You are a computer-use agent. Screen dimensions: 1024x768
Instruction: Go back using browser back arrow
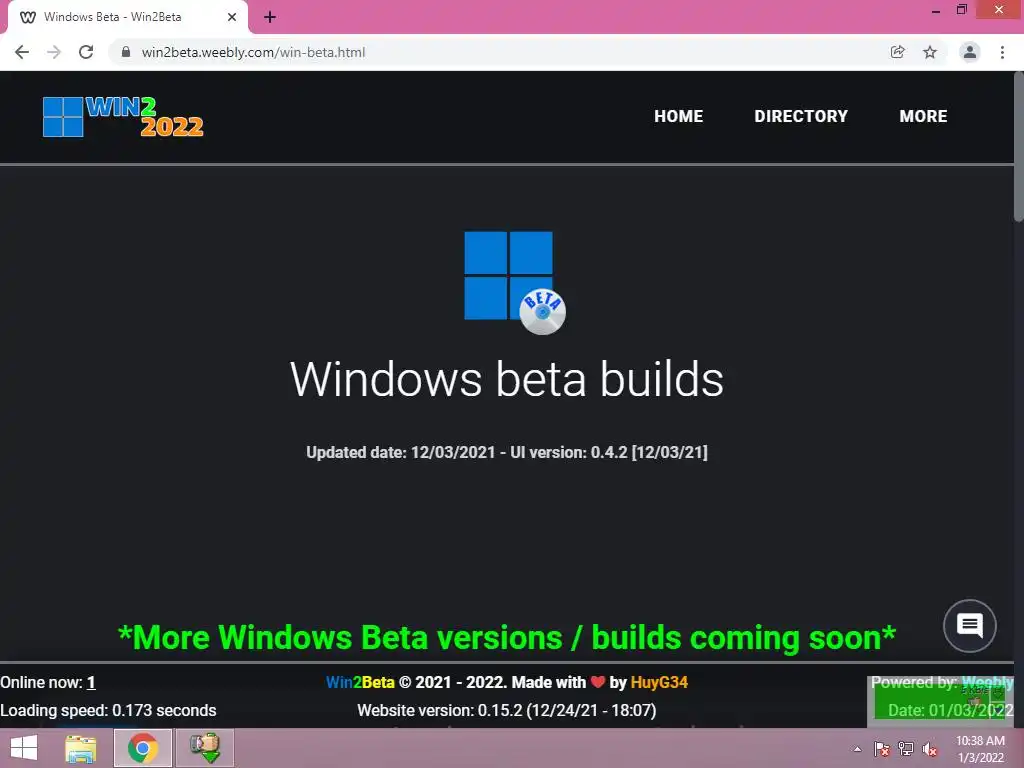click(x=22, y=52)
